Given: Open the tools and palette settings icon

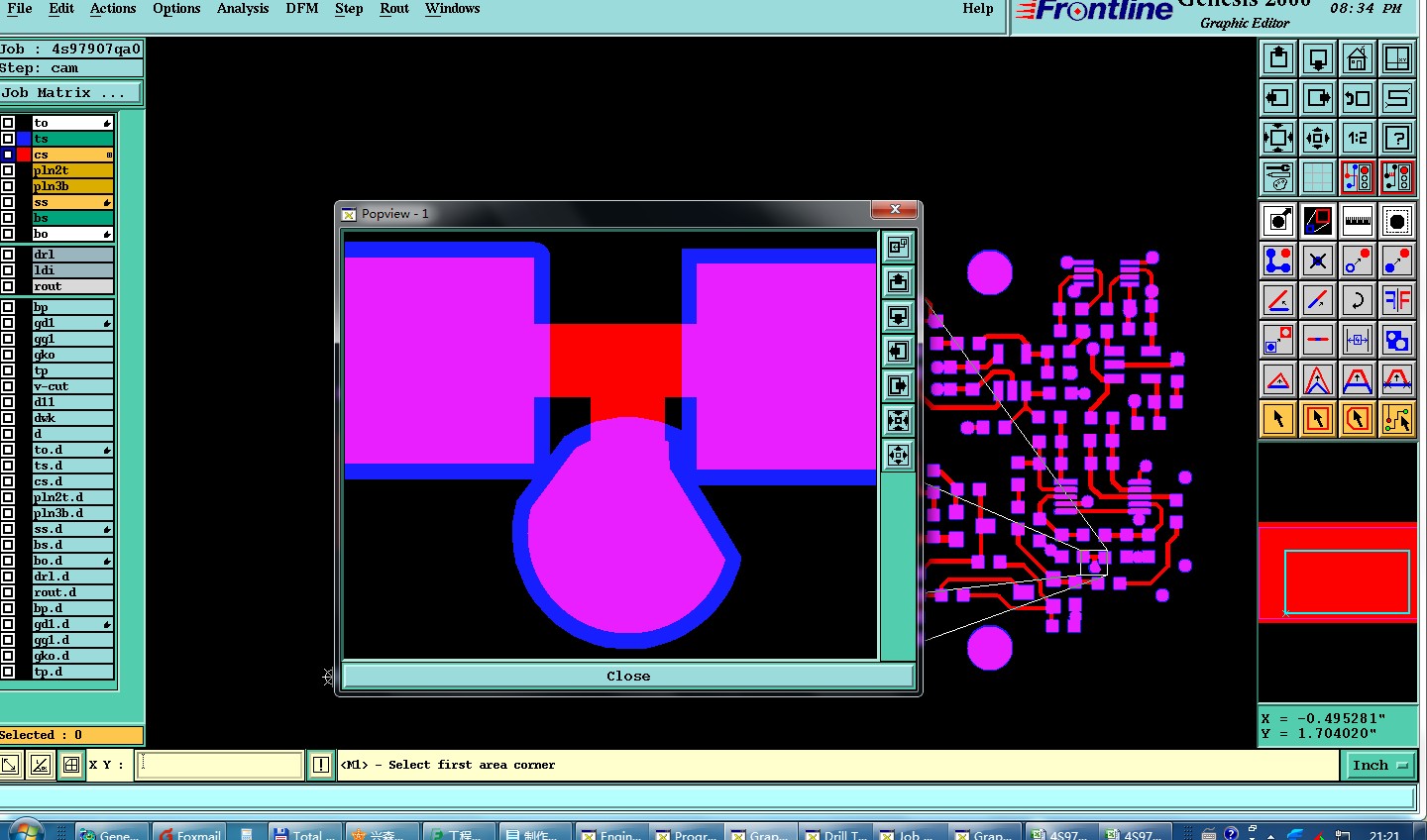Looking at the screenshot, I should coord(1278,177).
